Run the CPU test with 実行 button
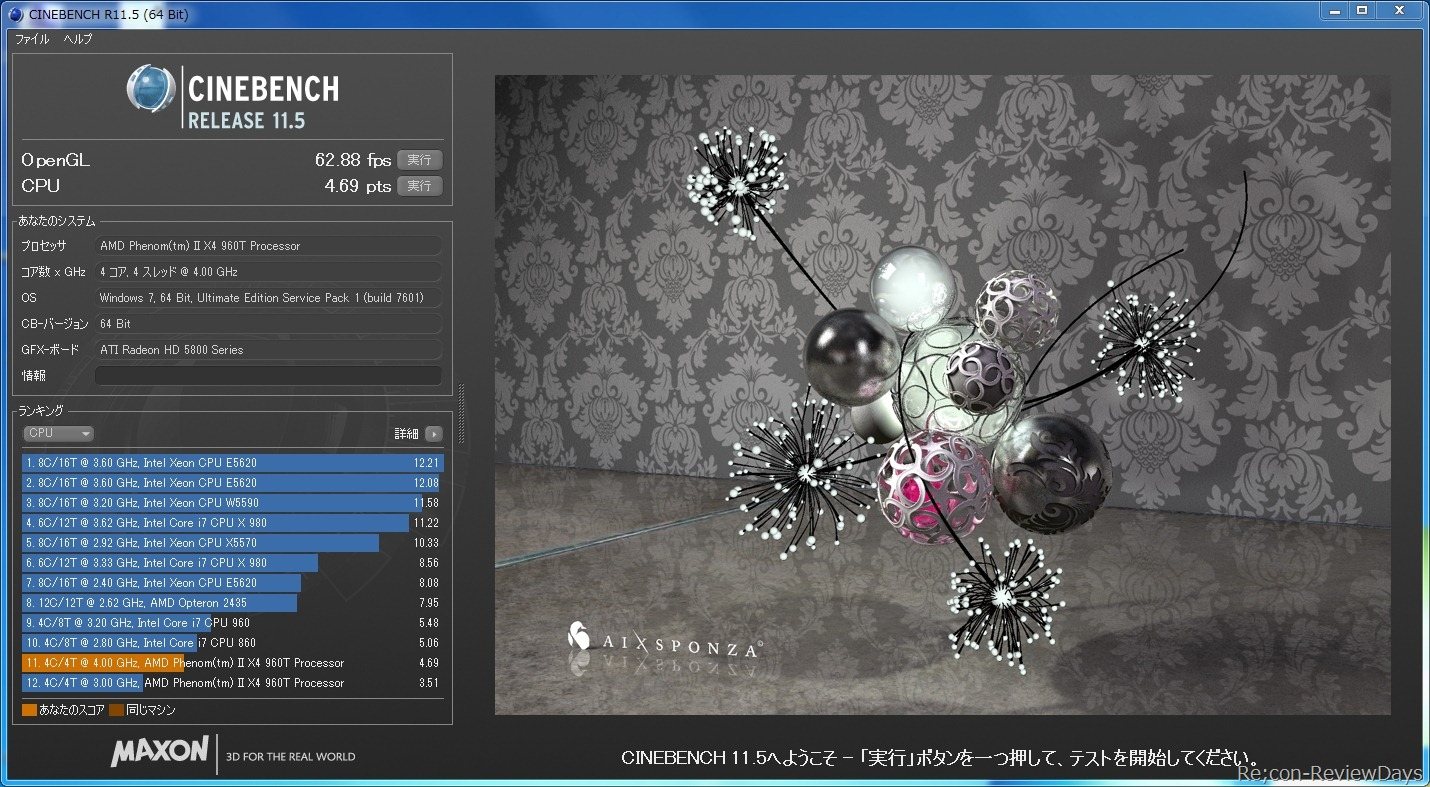Screen dimensions: 1430x787 [419, 186]
